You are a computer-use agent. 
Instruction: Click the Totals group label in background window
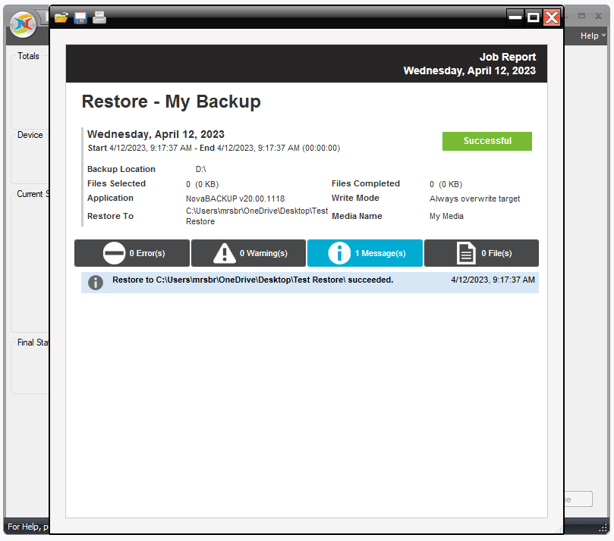click(28, 56)
